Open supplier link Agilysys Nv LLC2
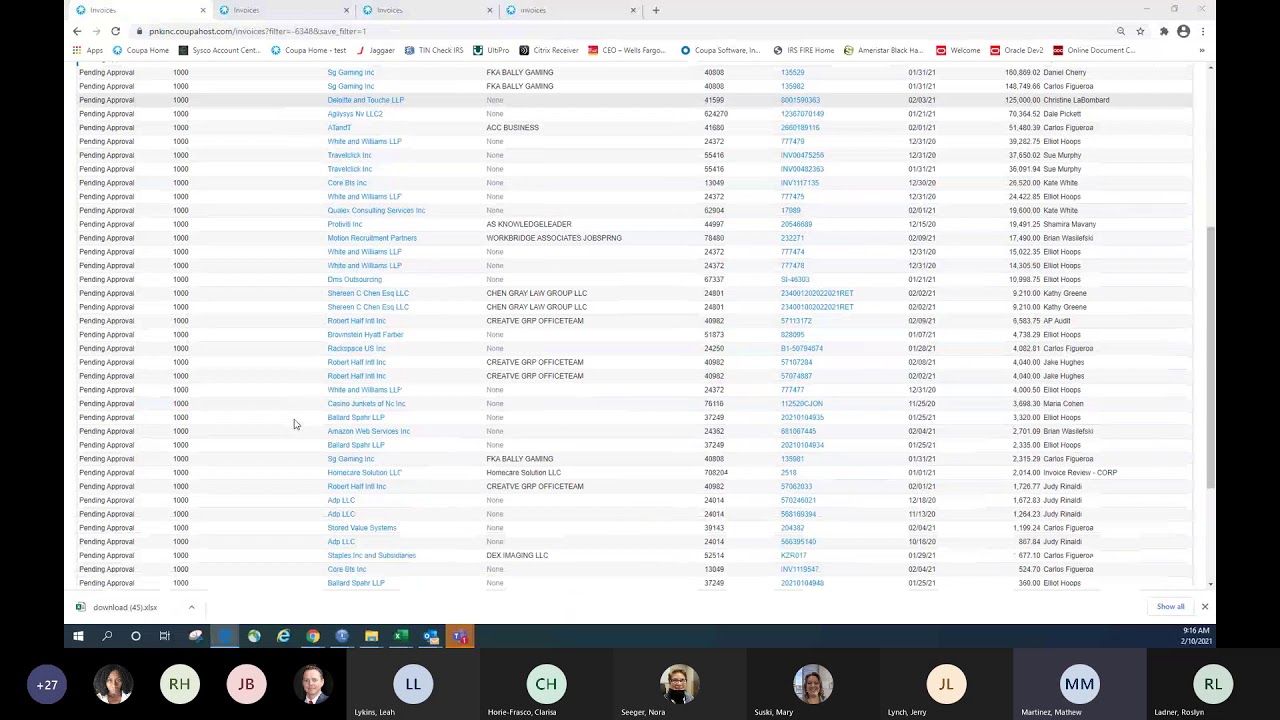The image size is (1280, 720). pos(354,114)
